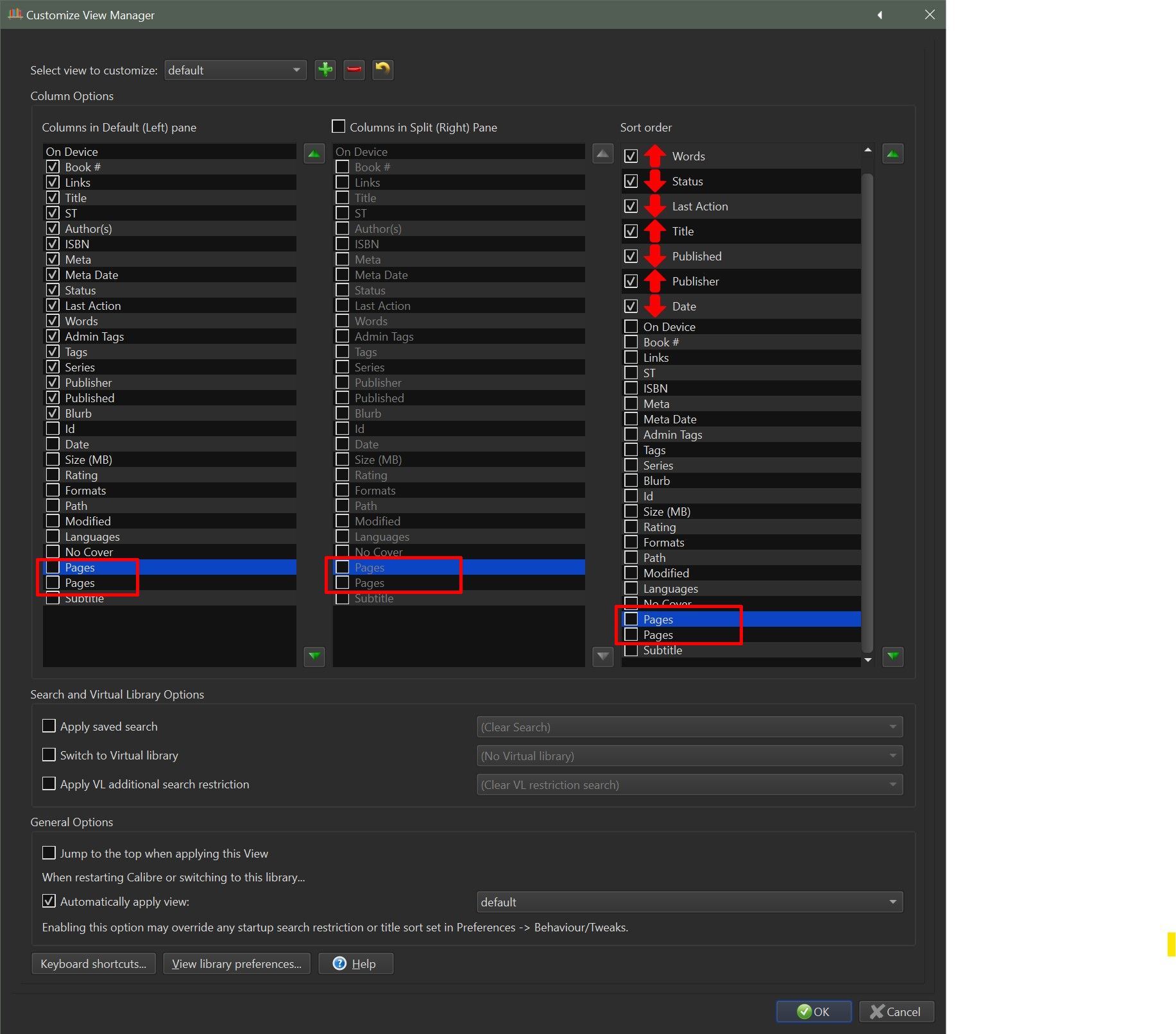
Task: Select Publisher row in Default pane
Action: (x=169, y=382)
